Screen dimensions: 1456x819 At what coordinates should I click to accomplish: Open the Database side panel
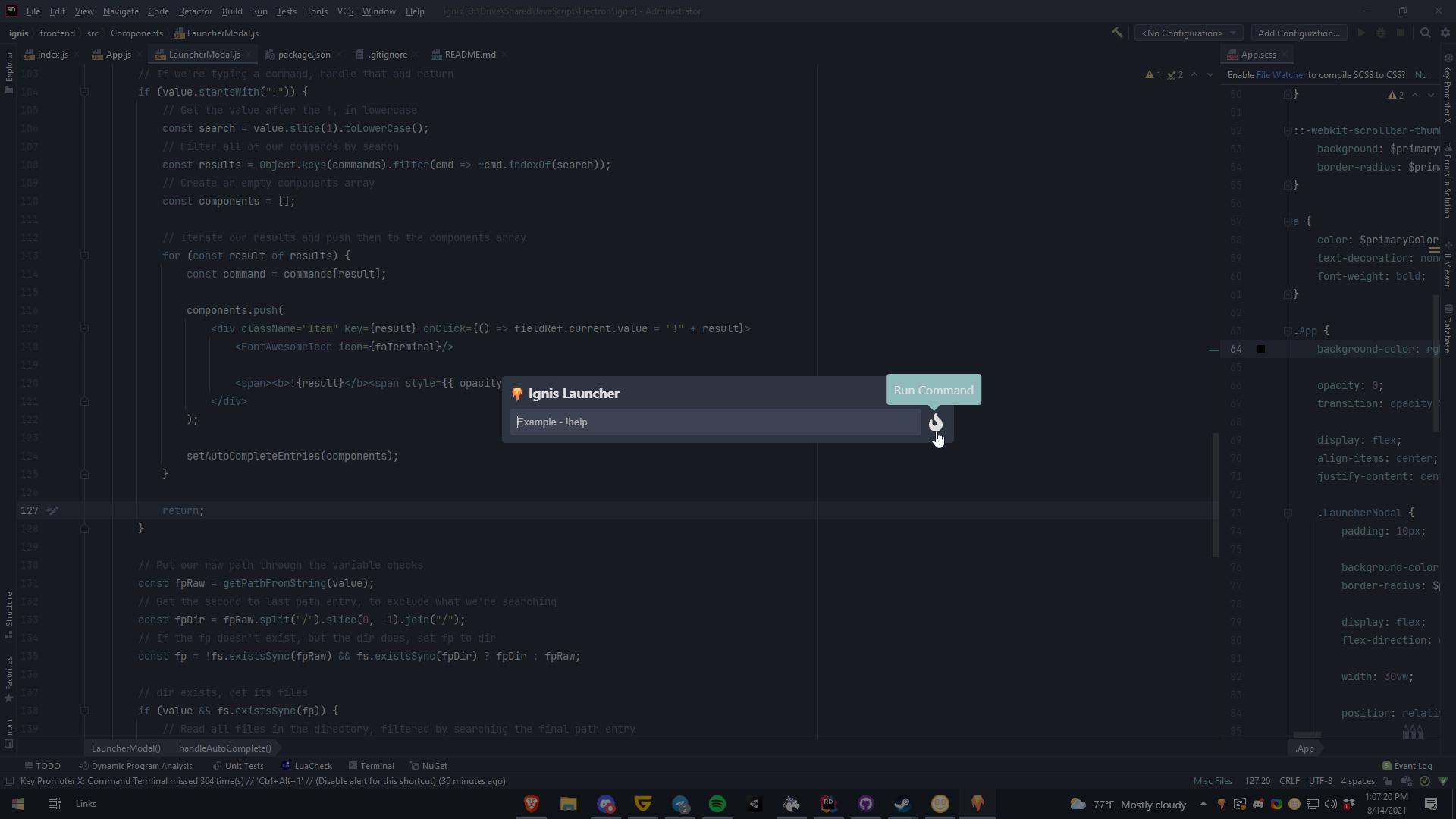point(1448,328)
